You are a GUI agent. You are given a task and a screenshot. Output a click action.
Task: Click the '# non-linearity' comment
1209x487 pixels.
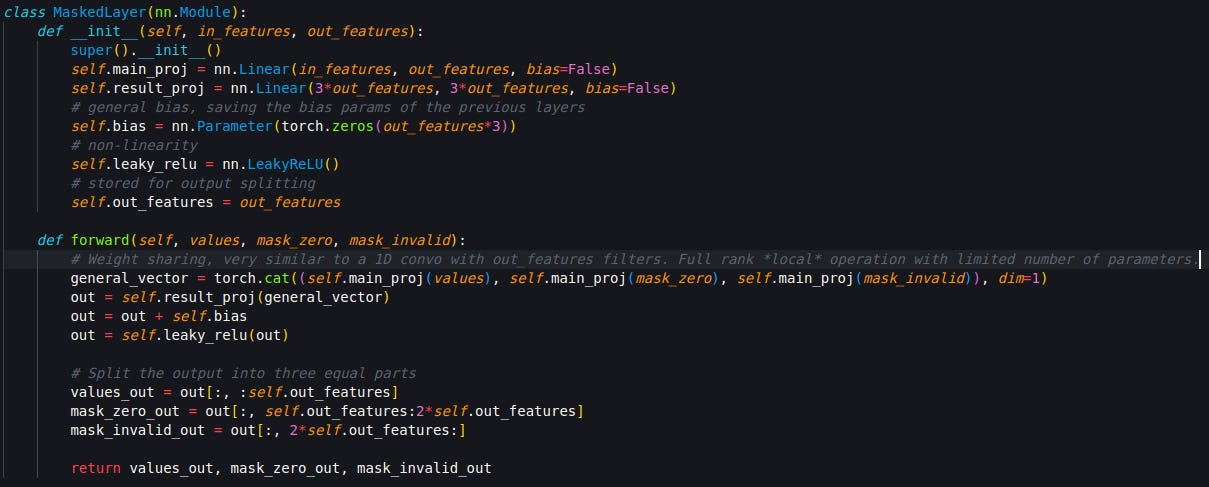[x=134, y=145]
